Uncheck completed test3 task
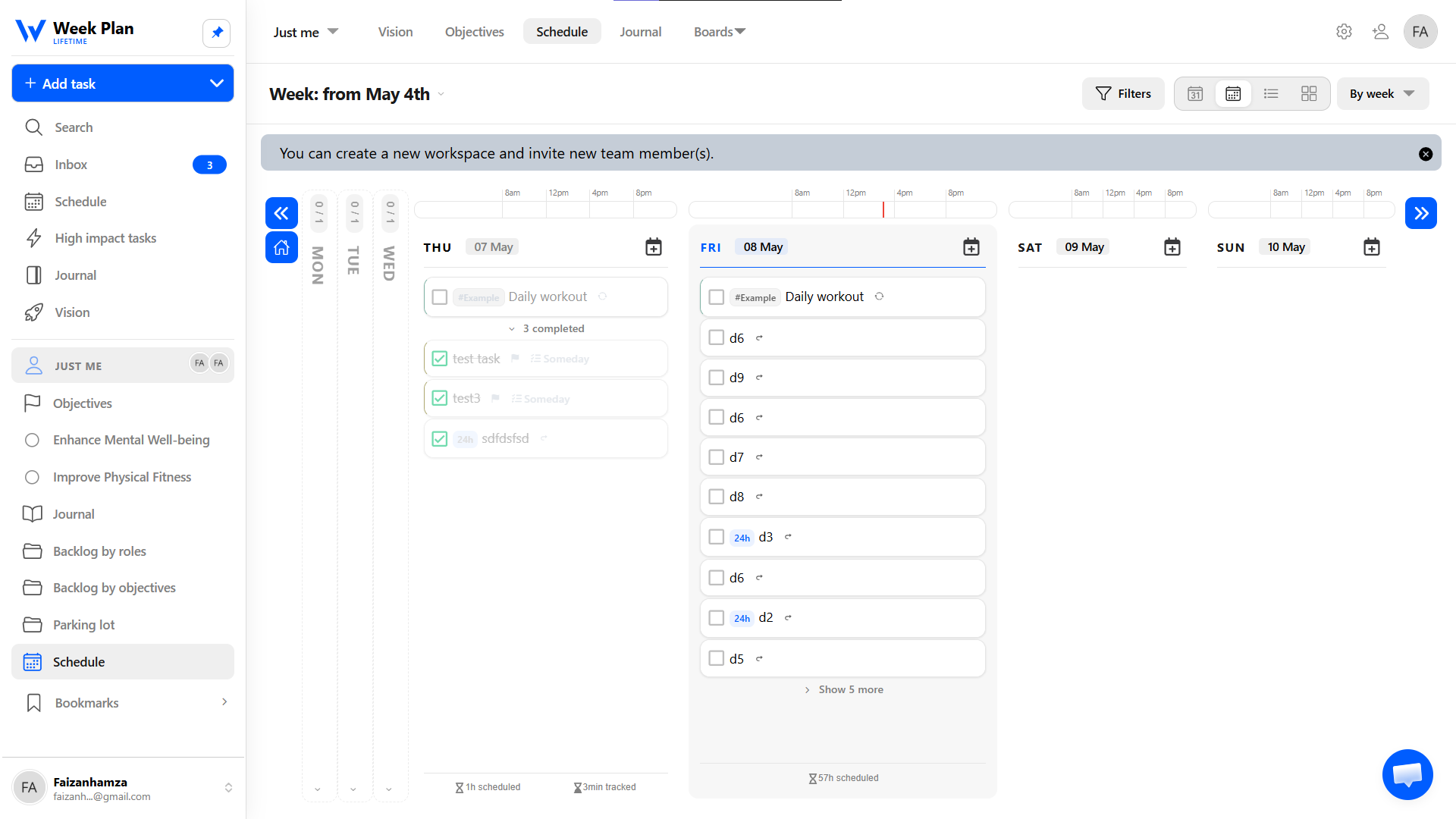Viewport: 1456px width, 819px height. tap(439, 398)
